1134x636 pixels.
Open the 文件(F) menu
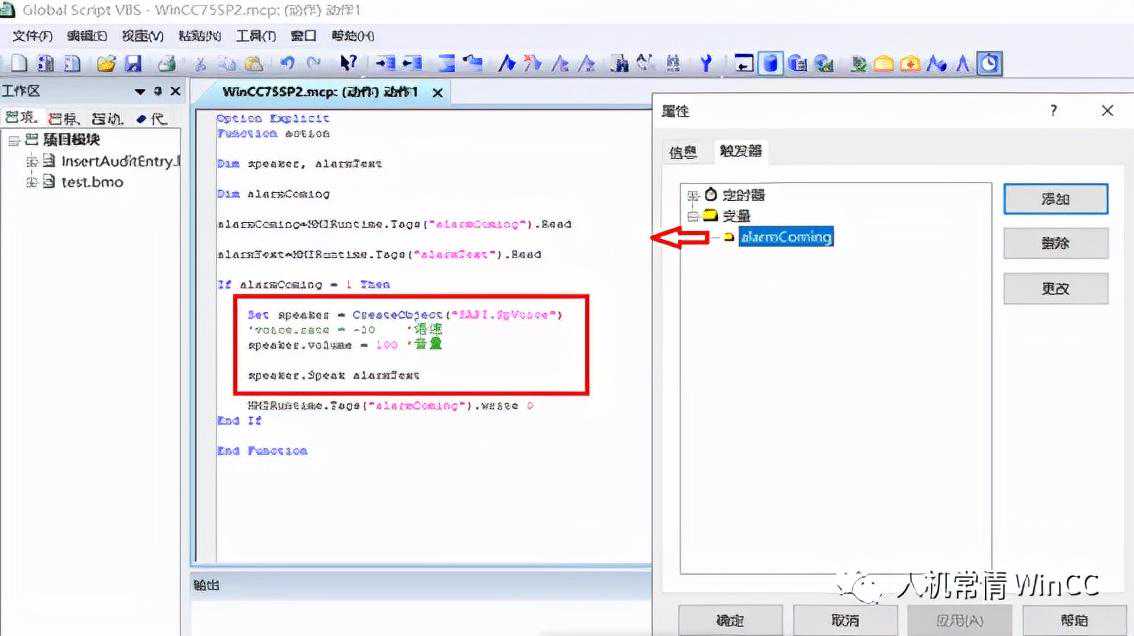(x=32, y=36)
